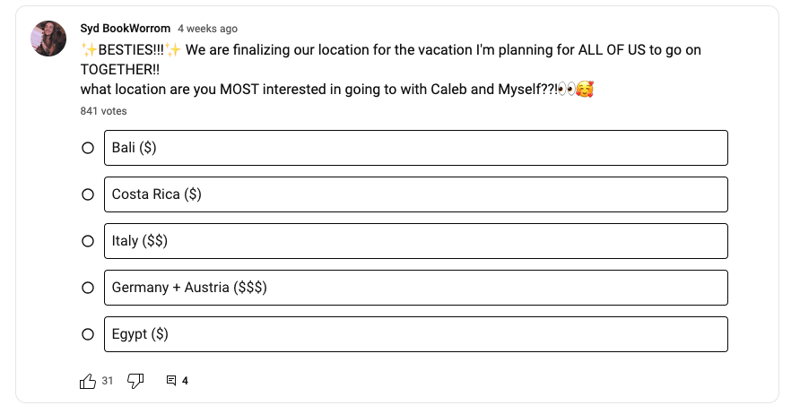Open the '4 weeks ago' timestamp link
Image resolution: width=800 pixels, height=414 pixels.
pyautogui.click(x=207, y=29)
